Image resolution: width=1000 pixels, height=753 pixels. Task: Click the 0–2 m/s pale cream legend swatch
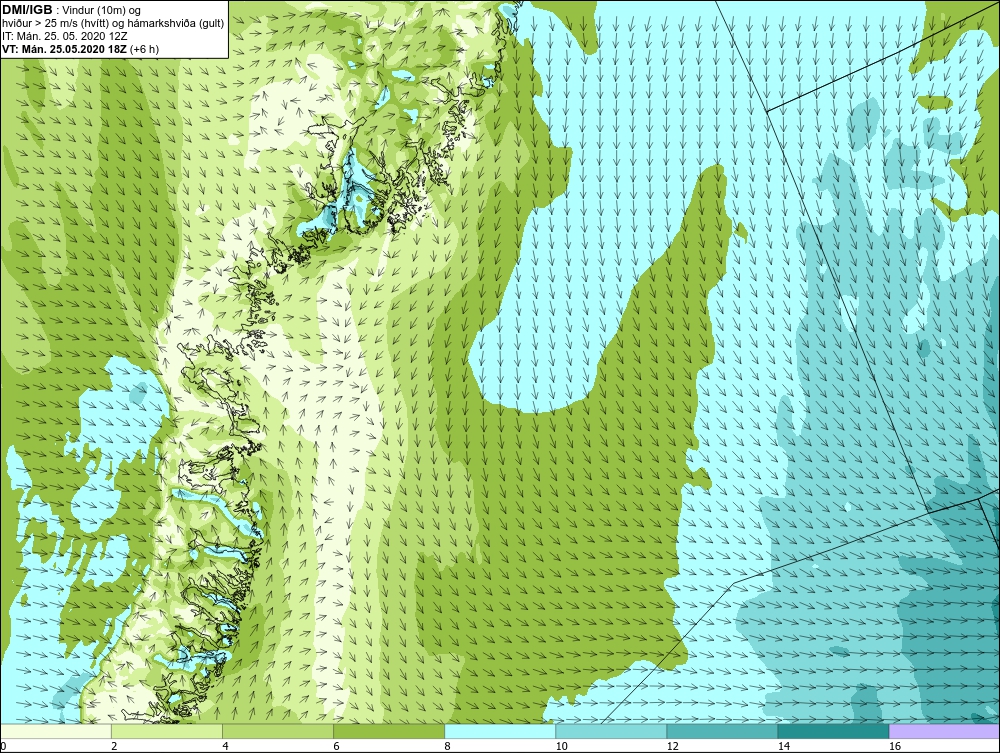pyautogui.click(x=55, y=731)
